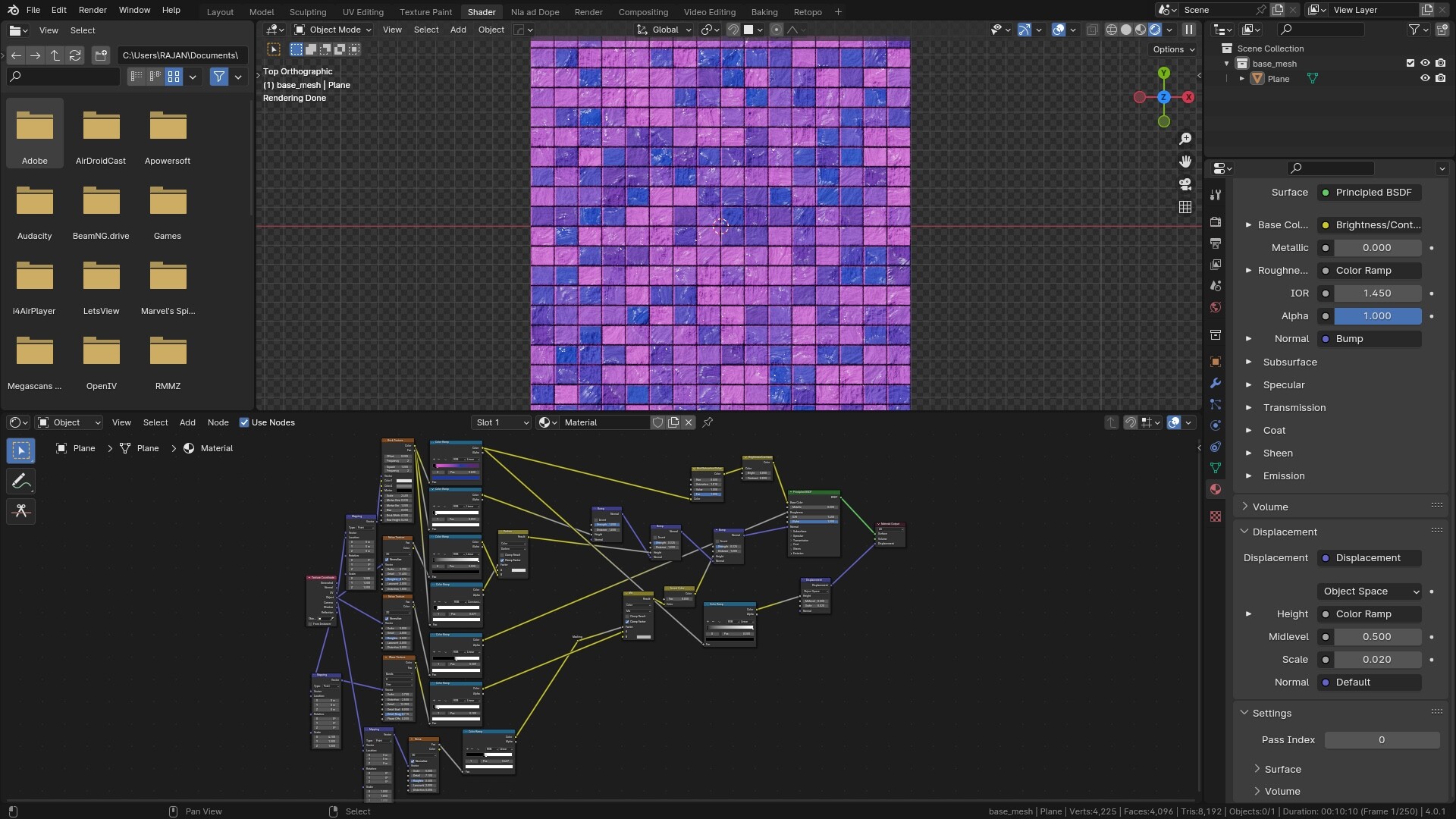Screen dimensions: 1456x819
Task: Expand the Subsurface section in Principled BSDF
Action: [1249, 362]
